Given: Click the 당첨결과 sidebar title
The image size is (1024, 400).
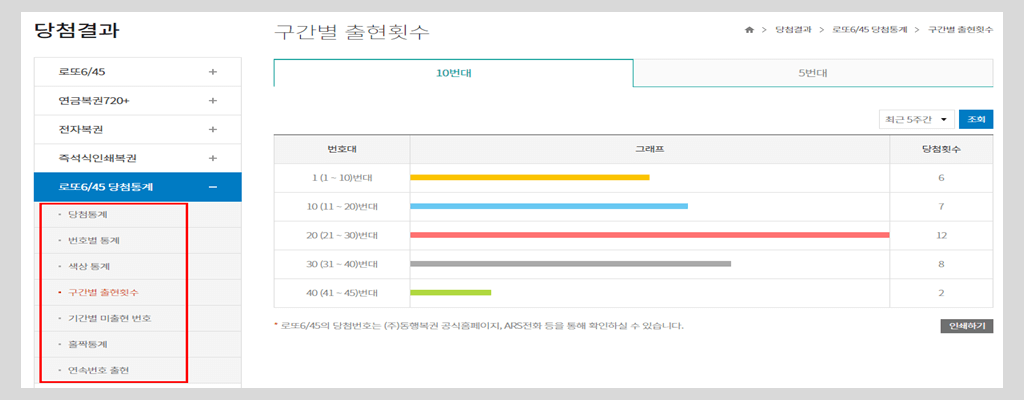Looking at the screenshot, I should tap(76, 31).
